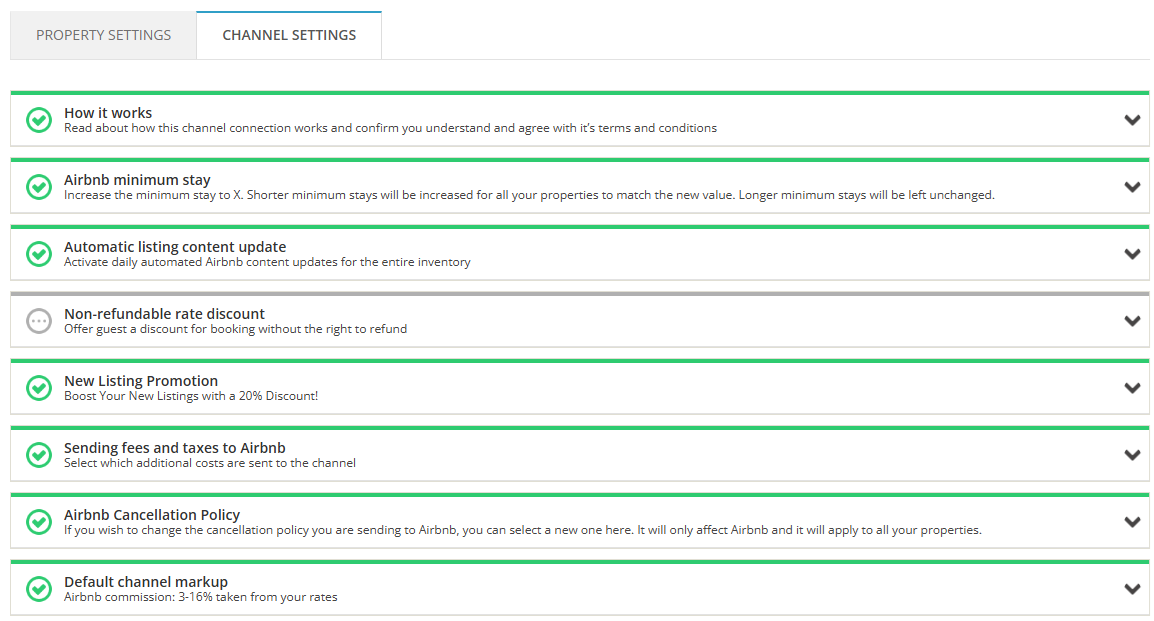Click the green checkmark icon beside How it works
This screenshot has width=1154, height=621.
click(x=39, y=120)
